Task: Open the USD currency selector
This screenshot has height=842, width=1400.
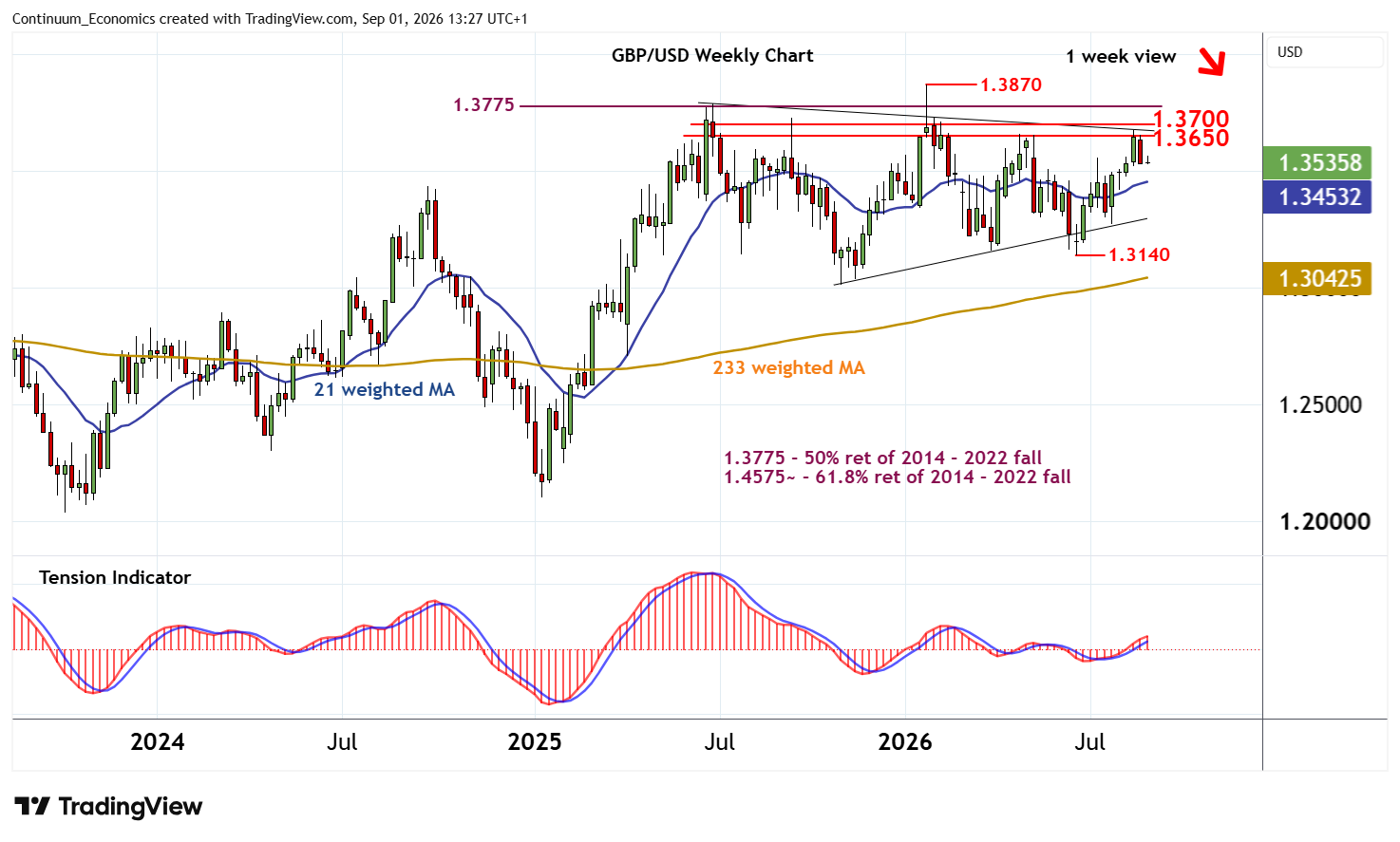Action: [x=1325, y=52]
